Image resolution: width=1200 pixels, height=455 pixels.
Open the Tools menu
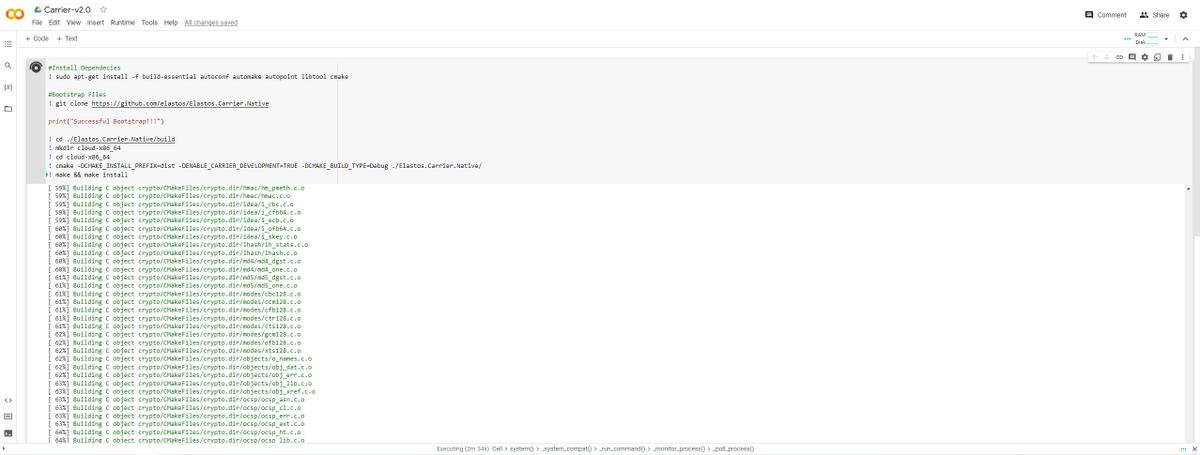click(149, 22)
